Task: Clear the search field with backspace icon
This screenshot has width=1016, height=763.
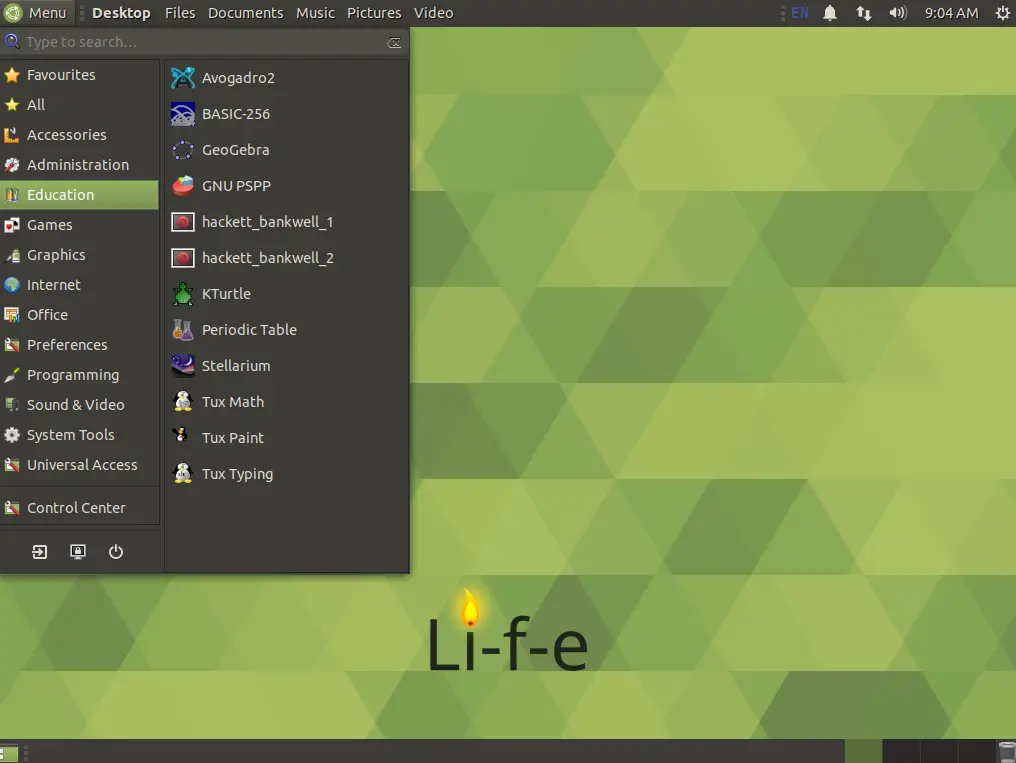Action: 394,43
